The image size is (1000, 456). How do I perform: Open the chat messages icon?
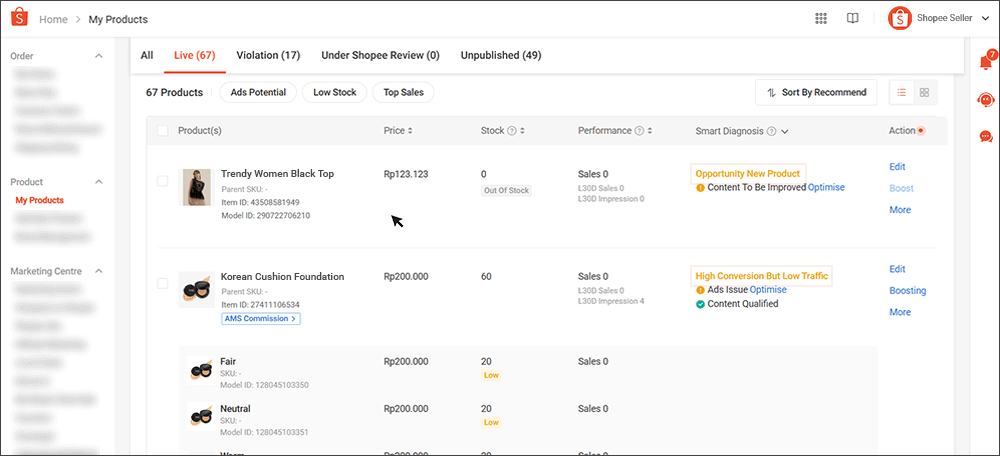pos(986,136)
